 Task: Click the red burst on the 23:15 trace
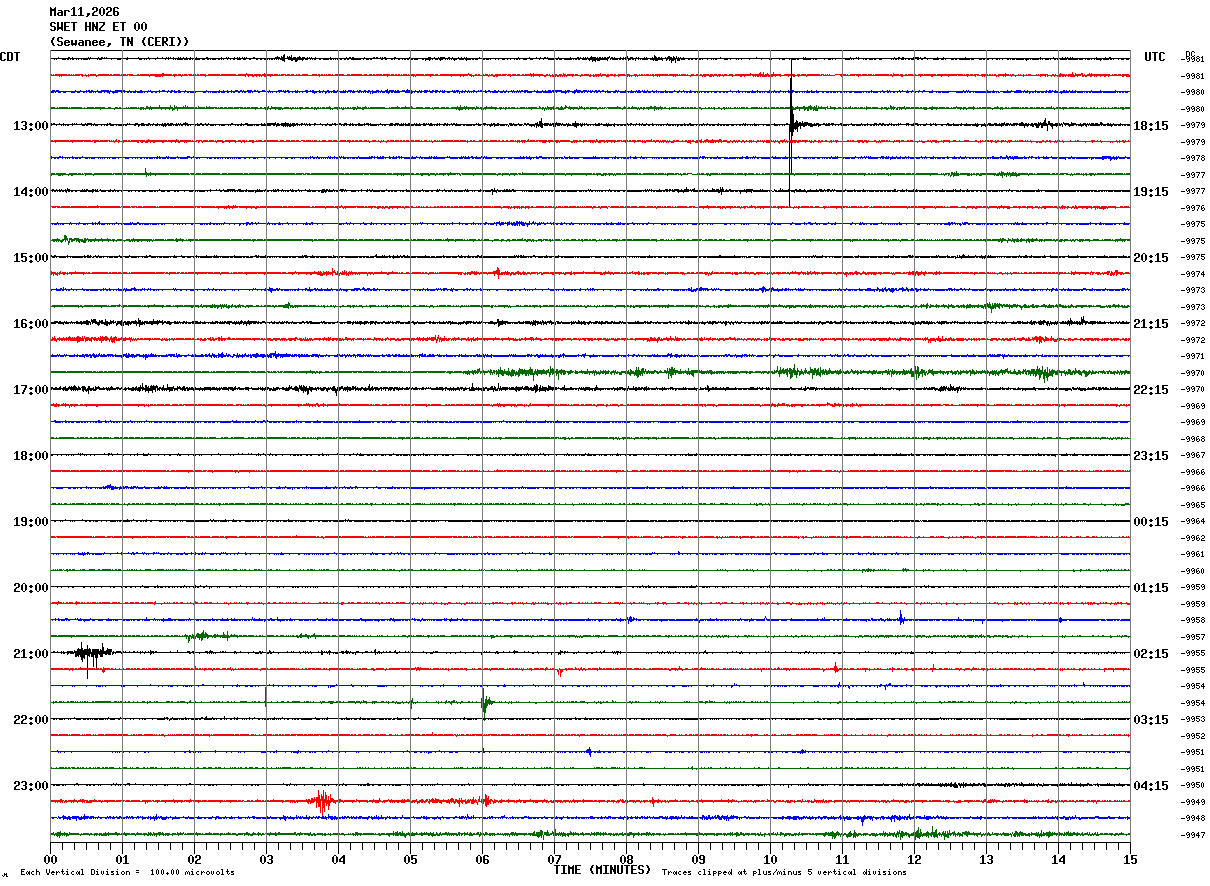coord(322,801)
